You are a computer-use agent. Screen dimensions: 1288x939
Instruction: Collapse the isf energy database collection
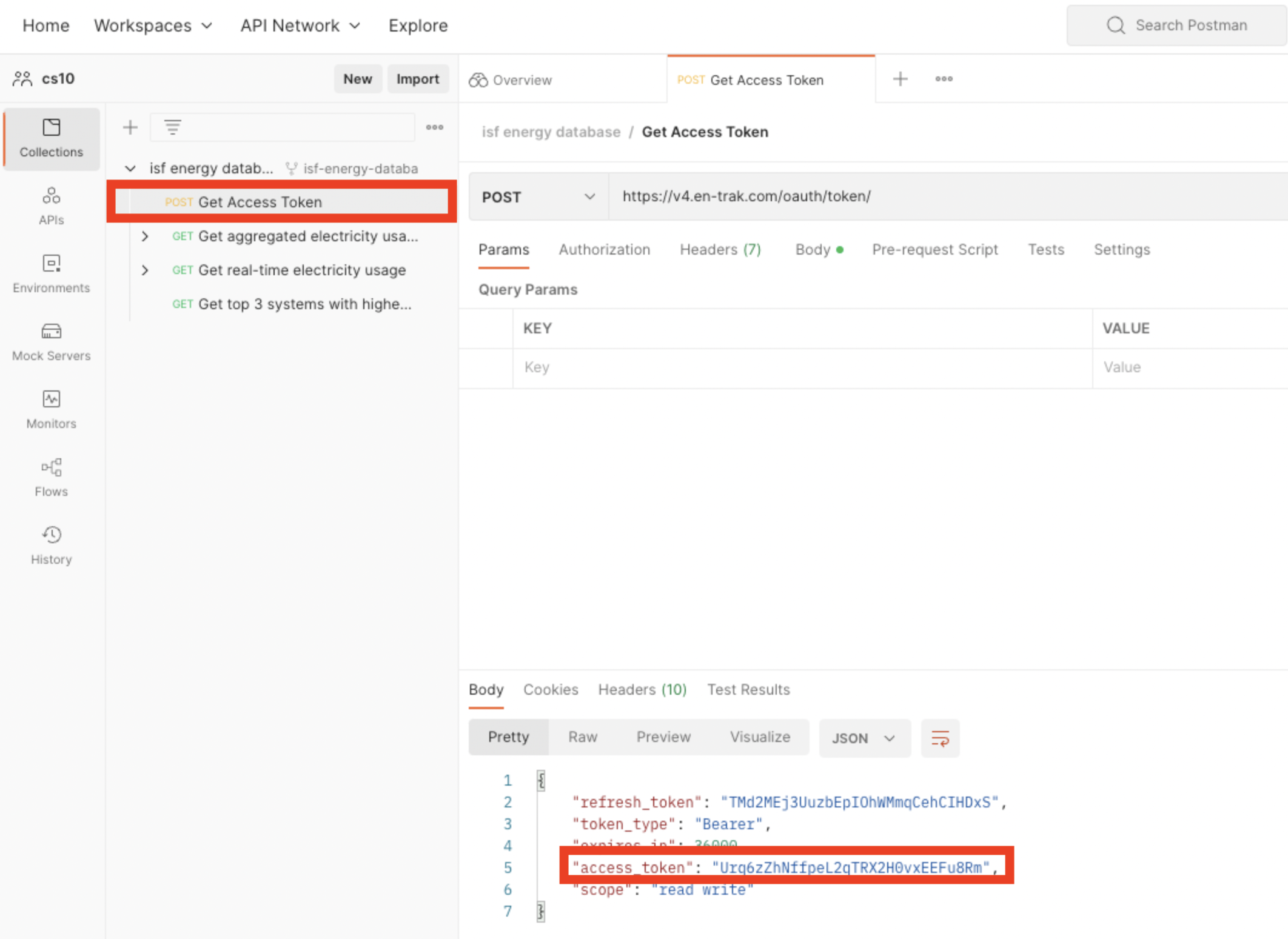click(130, 169)
